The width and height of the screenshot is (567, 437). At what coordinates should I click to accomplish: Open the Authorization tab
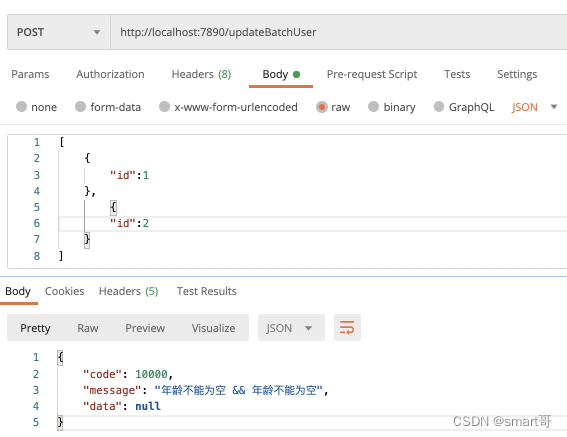[110, 74]
